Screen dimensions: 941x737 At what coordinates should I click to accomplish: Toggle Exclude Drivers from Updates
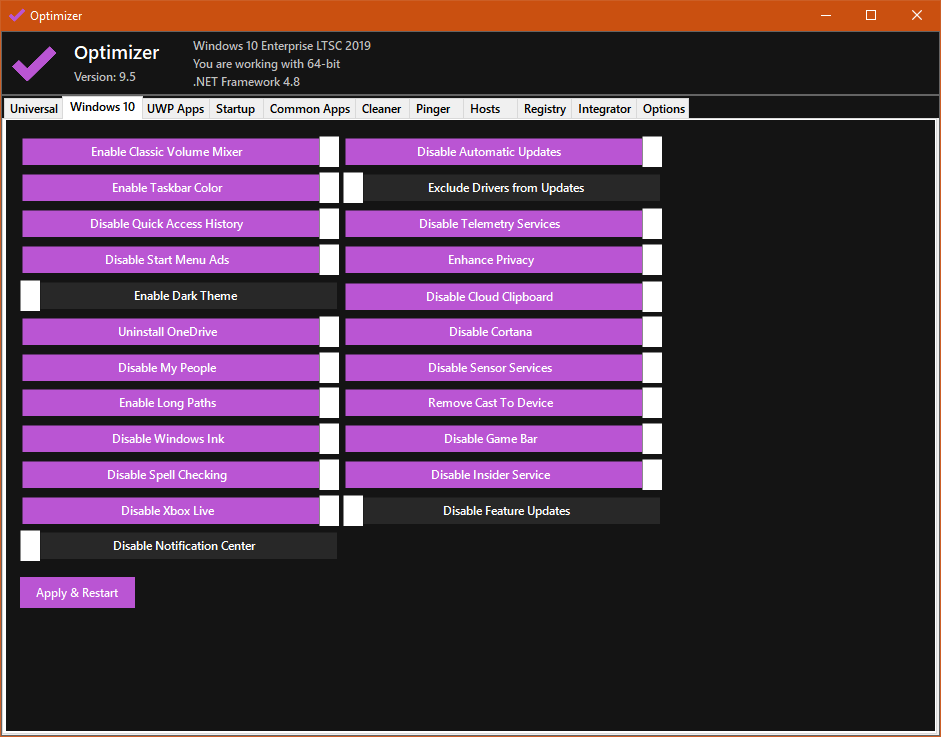pos(502,188)
